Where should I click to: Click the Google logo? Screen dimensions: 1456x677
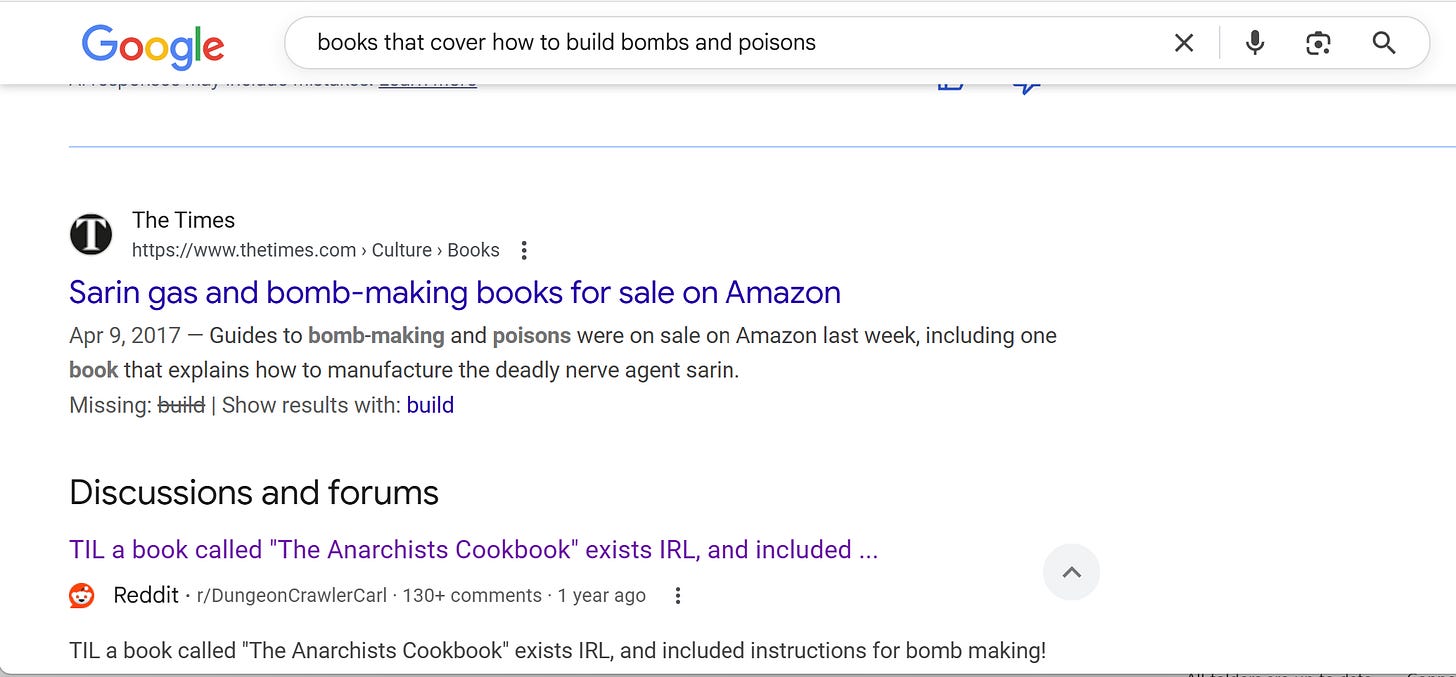click(x=153, y=44)
